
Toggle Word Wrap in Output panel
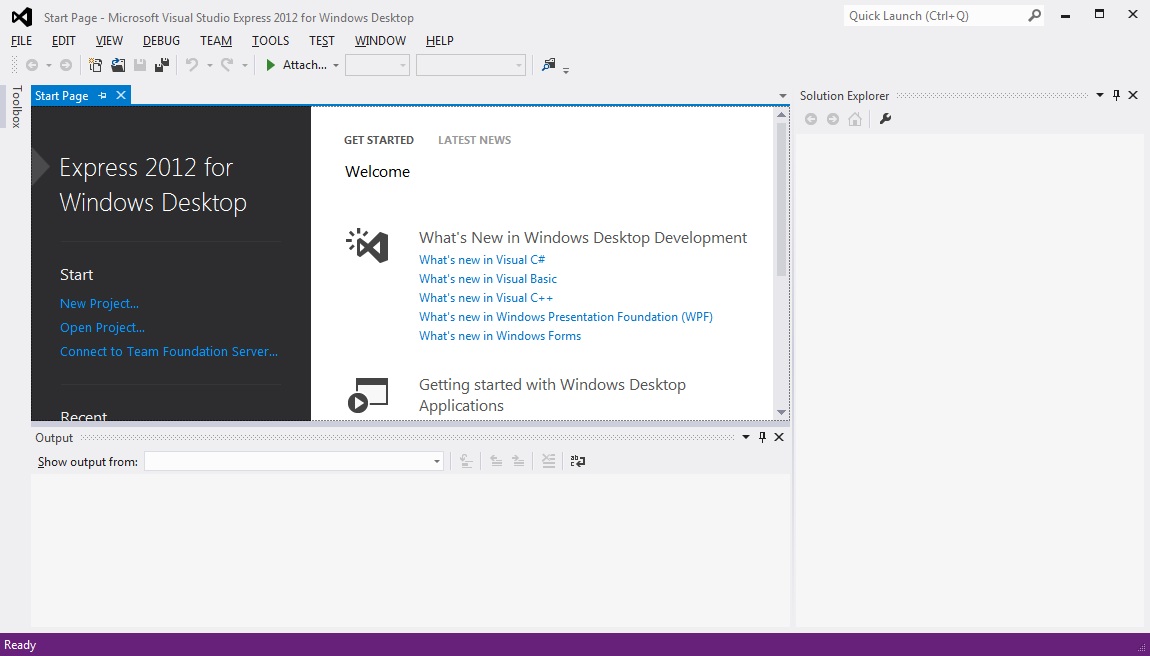pos(578,461)
